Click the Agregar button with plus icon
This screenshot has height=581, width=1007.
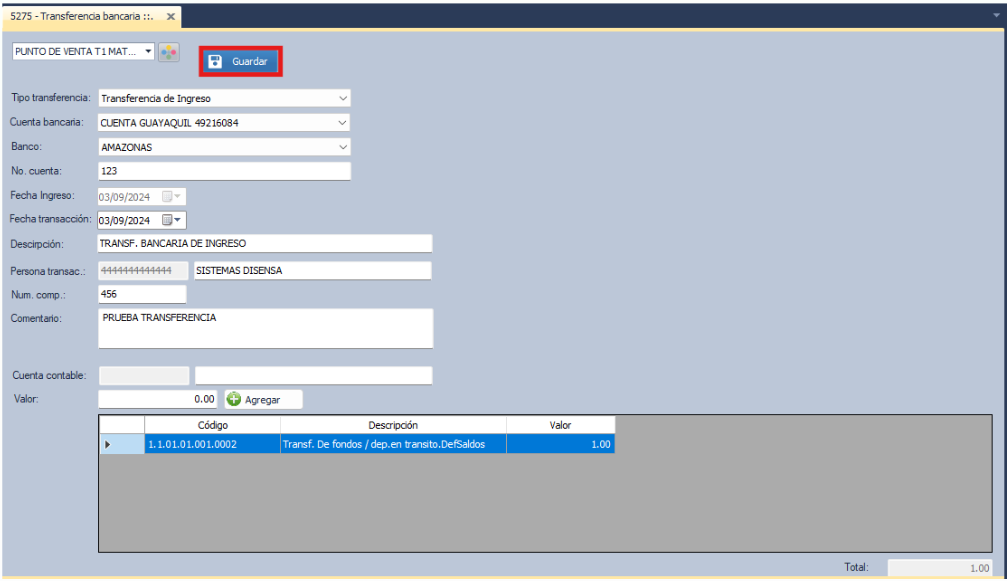(x=263, y=400)
